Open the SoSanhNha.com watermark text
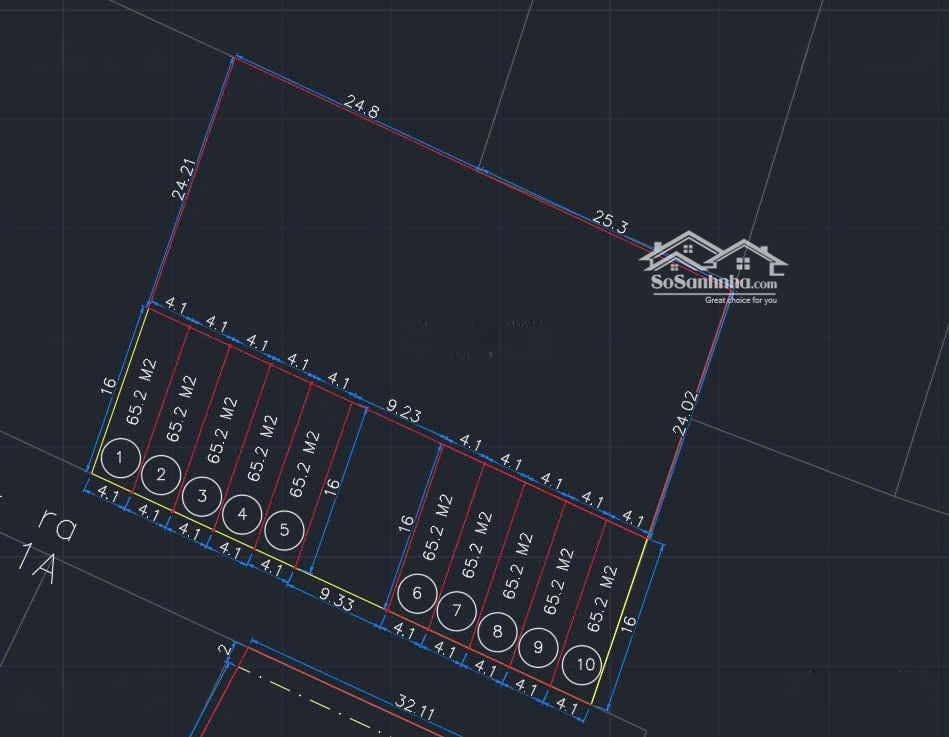The image size is (949, 737). click(713, 283)
